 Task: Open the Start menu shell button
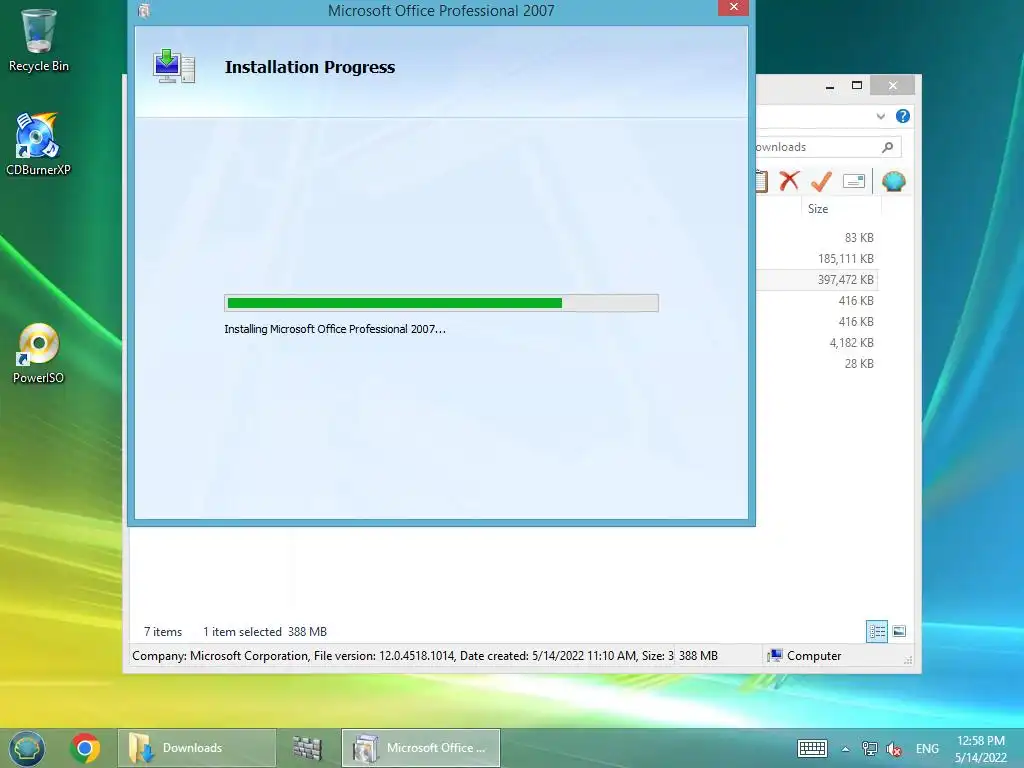click(27, 748)
